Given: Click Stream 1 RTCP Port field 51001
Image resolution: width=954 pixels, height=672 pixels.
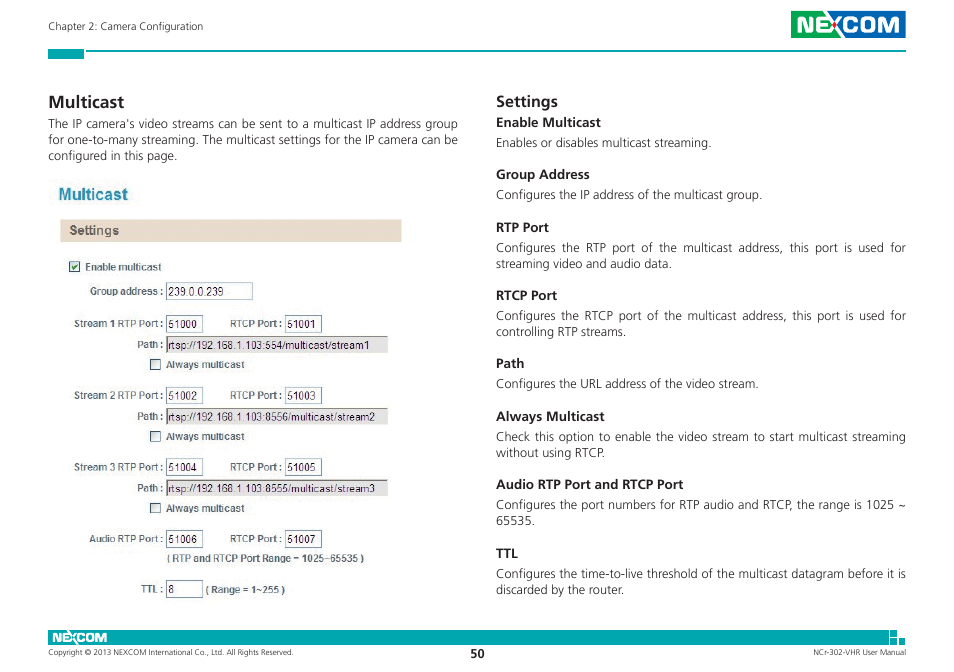Looking at the screenshot, I should (303, 324).
